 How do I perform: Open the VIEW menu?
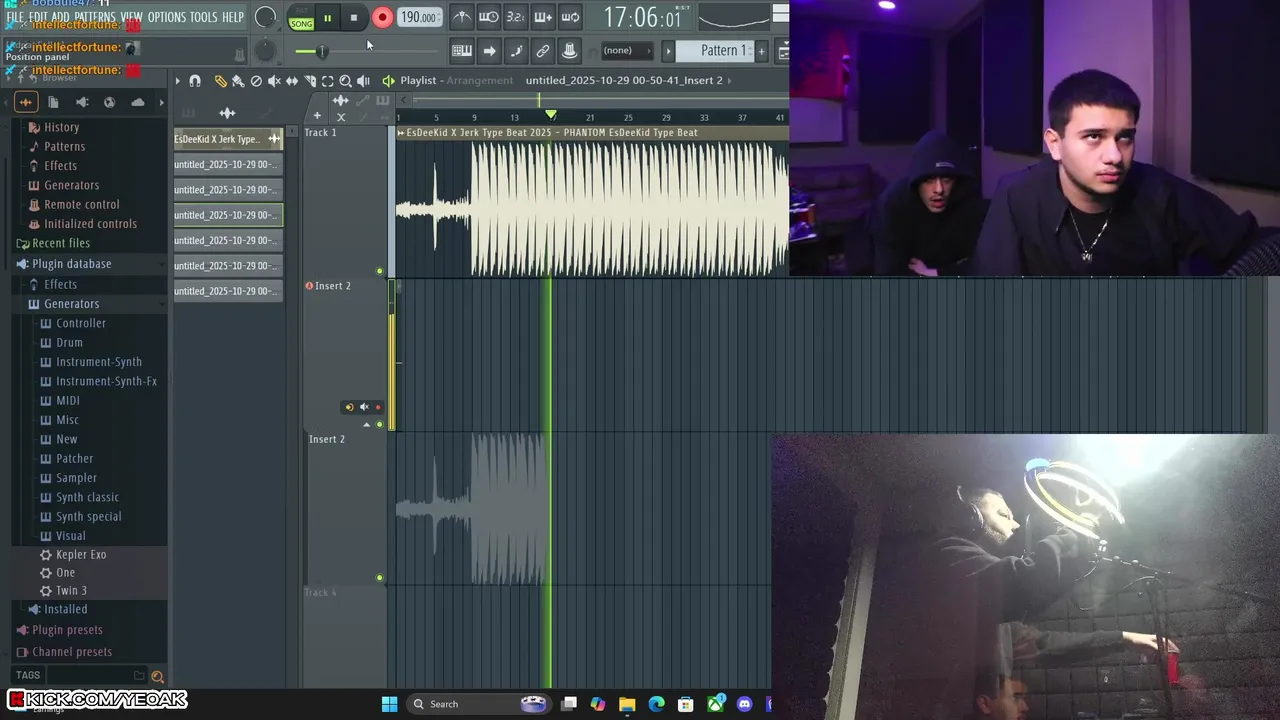point(132,17)
